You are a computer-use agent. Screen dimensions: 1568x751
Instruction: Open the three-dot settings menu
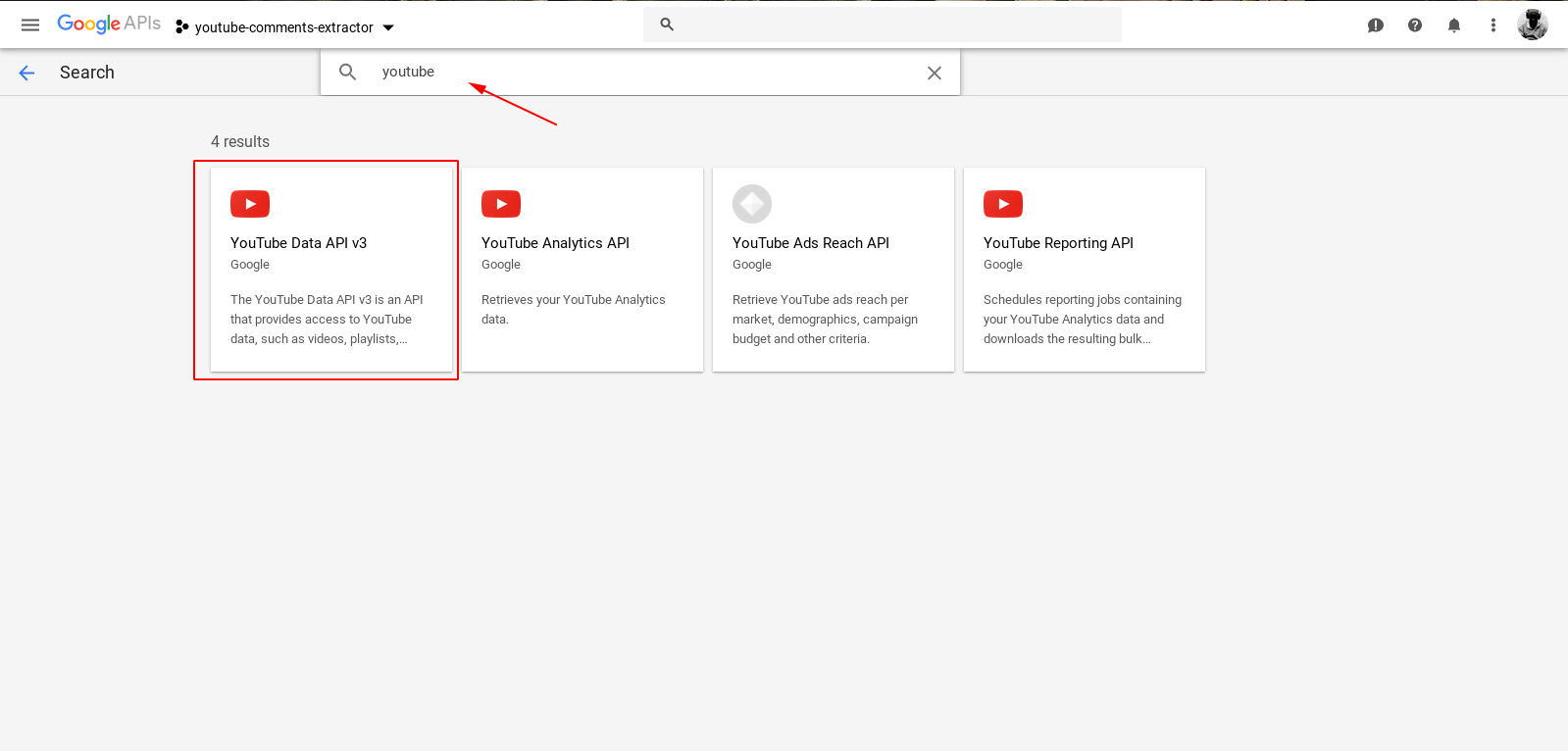click(x=1492, y=25)
